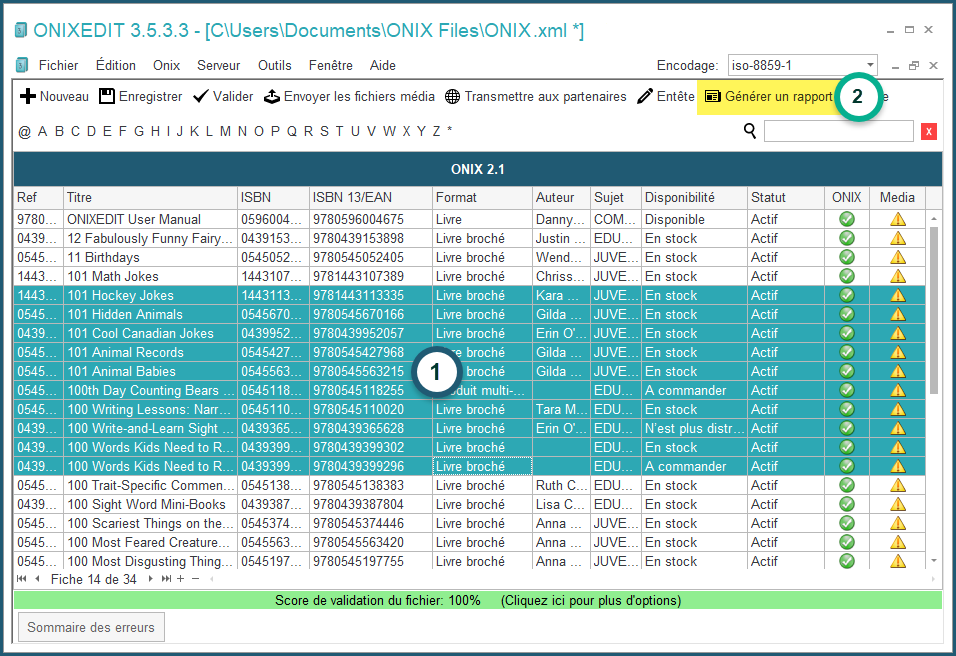Click the Media warning icon for 100 Trait-Specific Commen...
This screenshot has height=656, width=956.
[x=897, y=485]
